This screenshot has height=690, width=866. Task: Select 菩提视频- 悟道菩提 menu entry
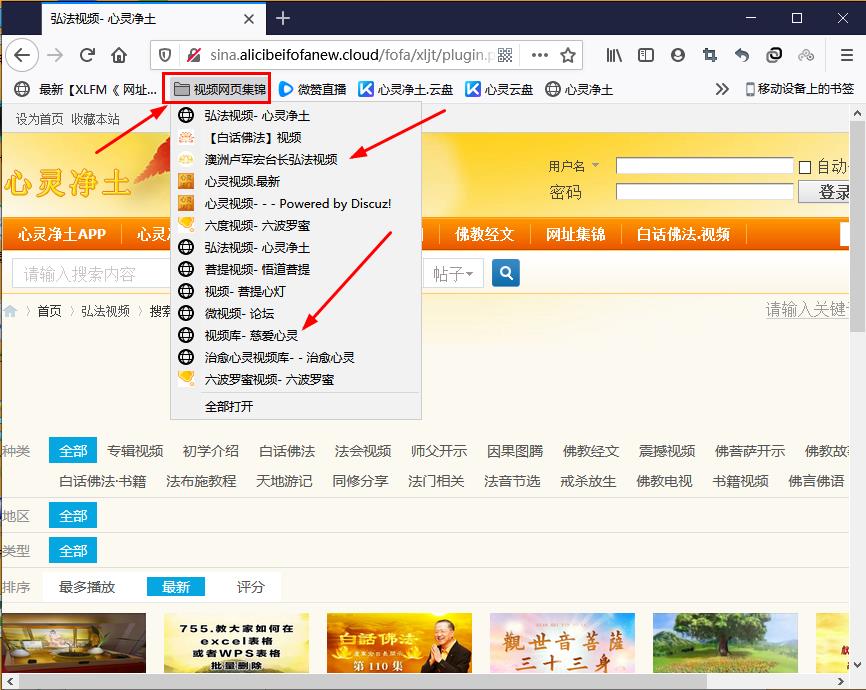tap(295, 270)
